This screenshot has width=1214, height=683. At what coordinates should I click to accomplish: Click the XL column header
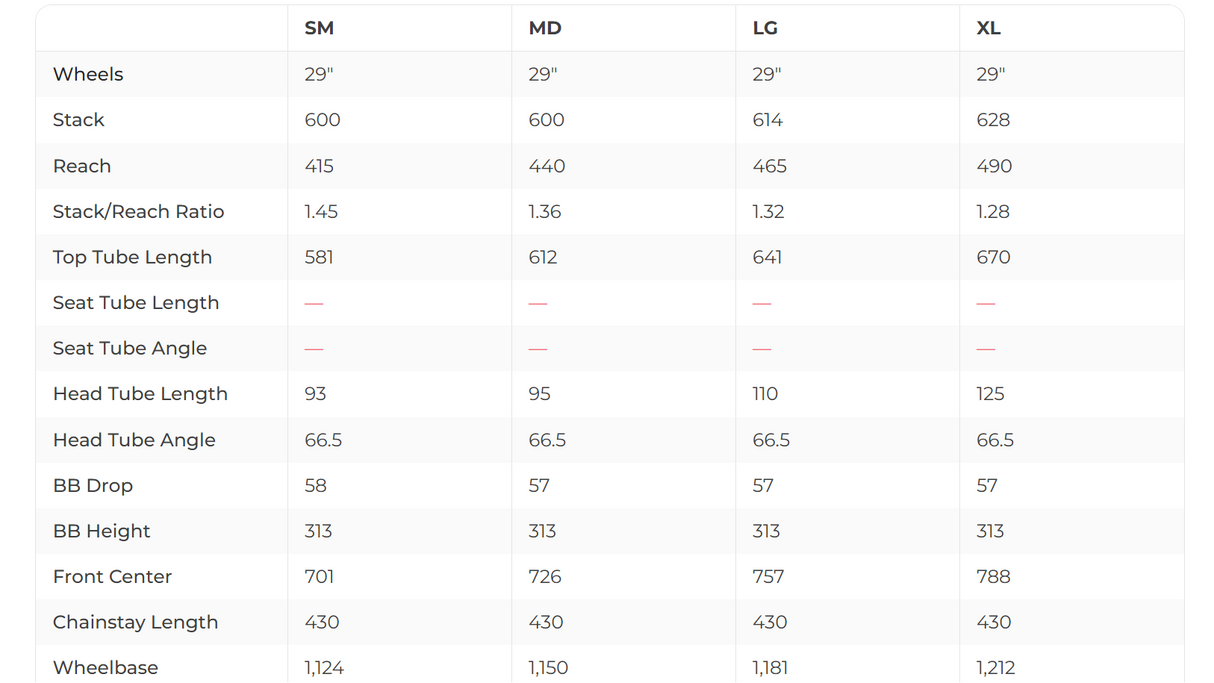988,28
